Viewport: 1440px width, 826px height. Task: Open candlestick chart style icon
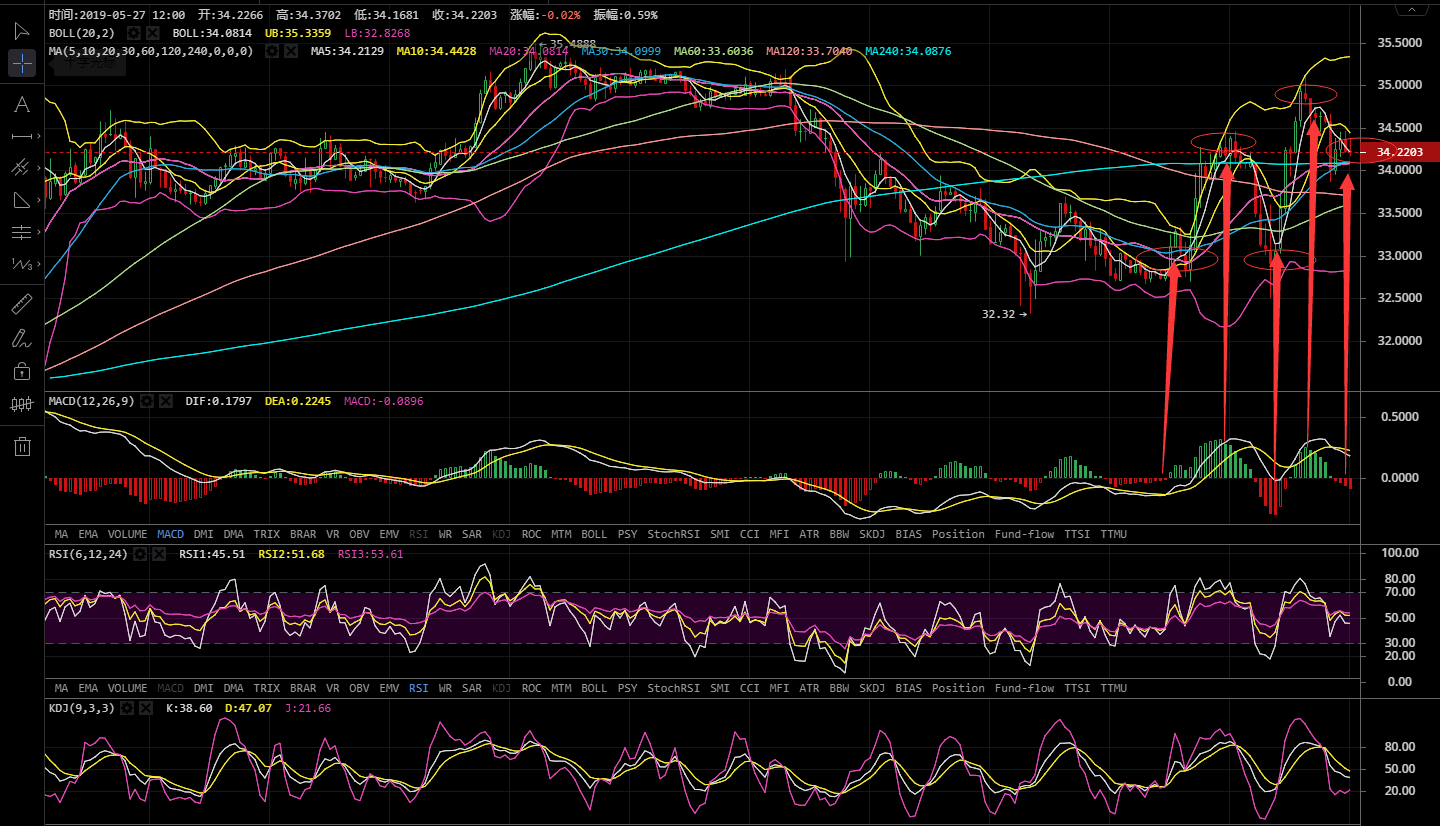coord(22,404)
